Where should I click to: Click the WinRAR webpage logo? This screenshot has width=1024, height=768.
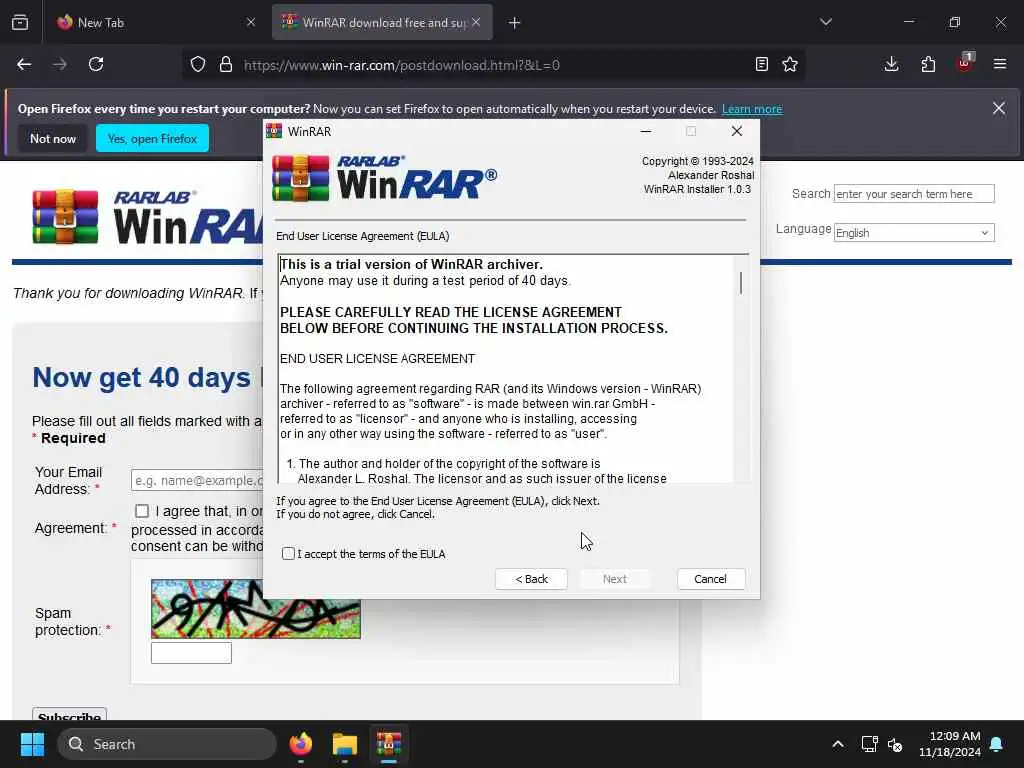pos(147,217)
